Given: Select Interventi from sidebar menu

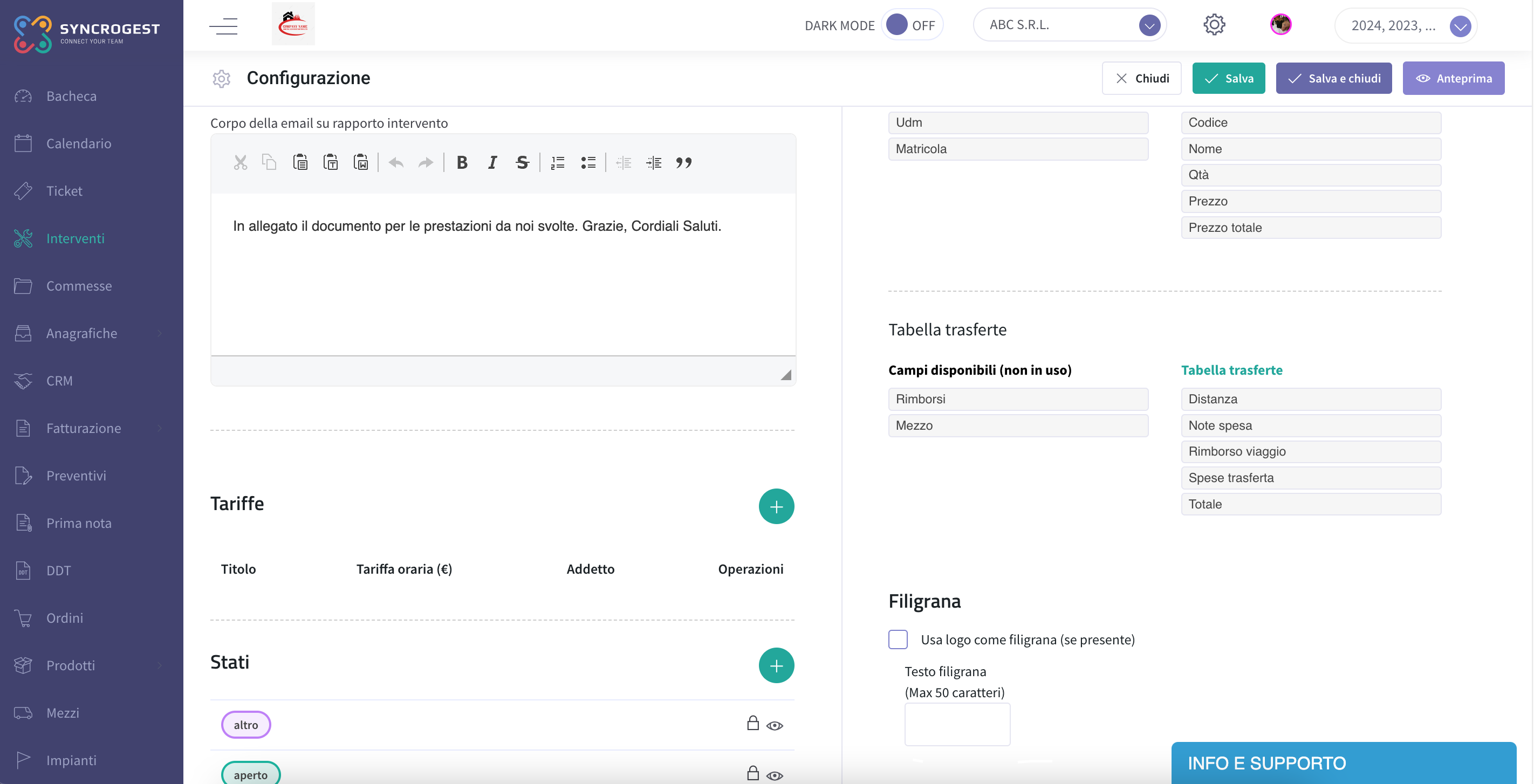Looking at the screenshot, I should pyautogui.click(x=76, y=238).
